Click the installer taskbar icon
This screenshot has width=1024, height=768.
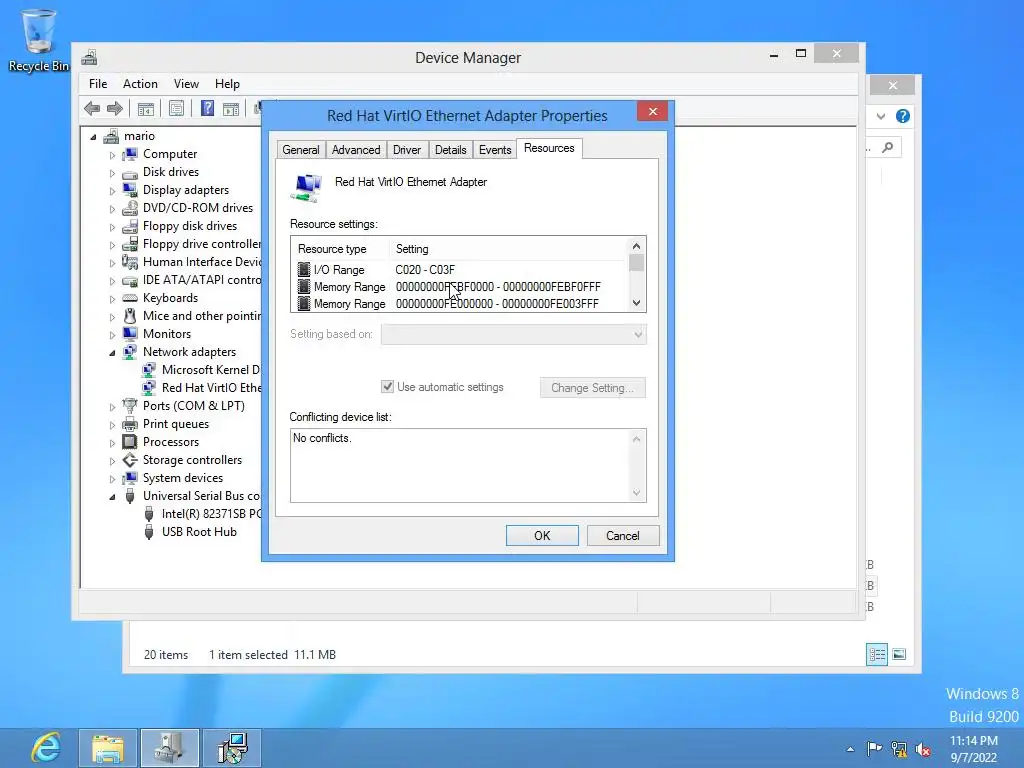[x=232, y=748]
